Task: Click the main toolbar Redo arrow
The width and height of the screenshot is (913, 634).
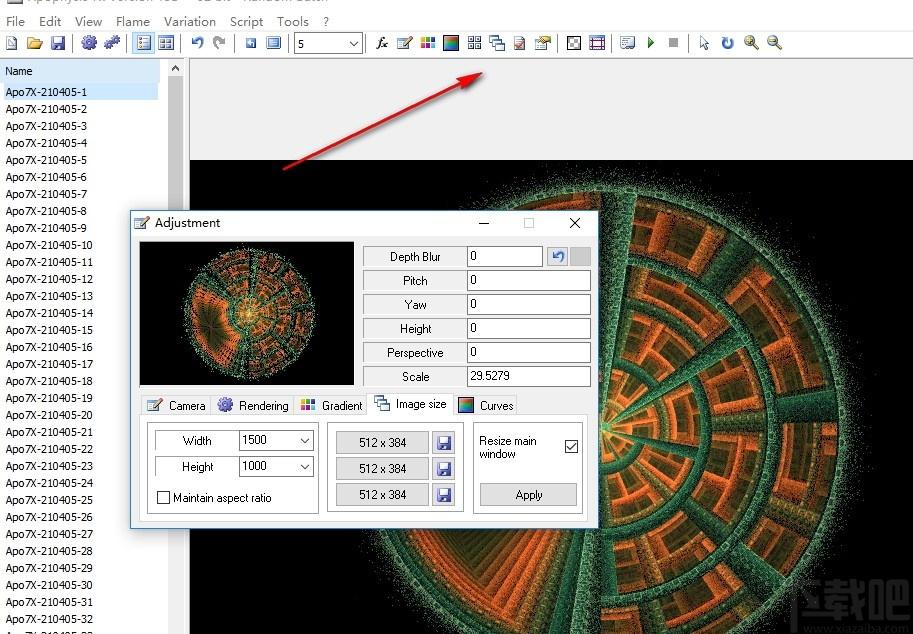Action: tap(220, 43)
